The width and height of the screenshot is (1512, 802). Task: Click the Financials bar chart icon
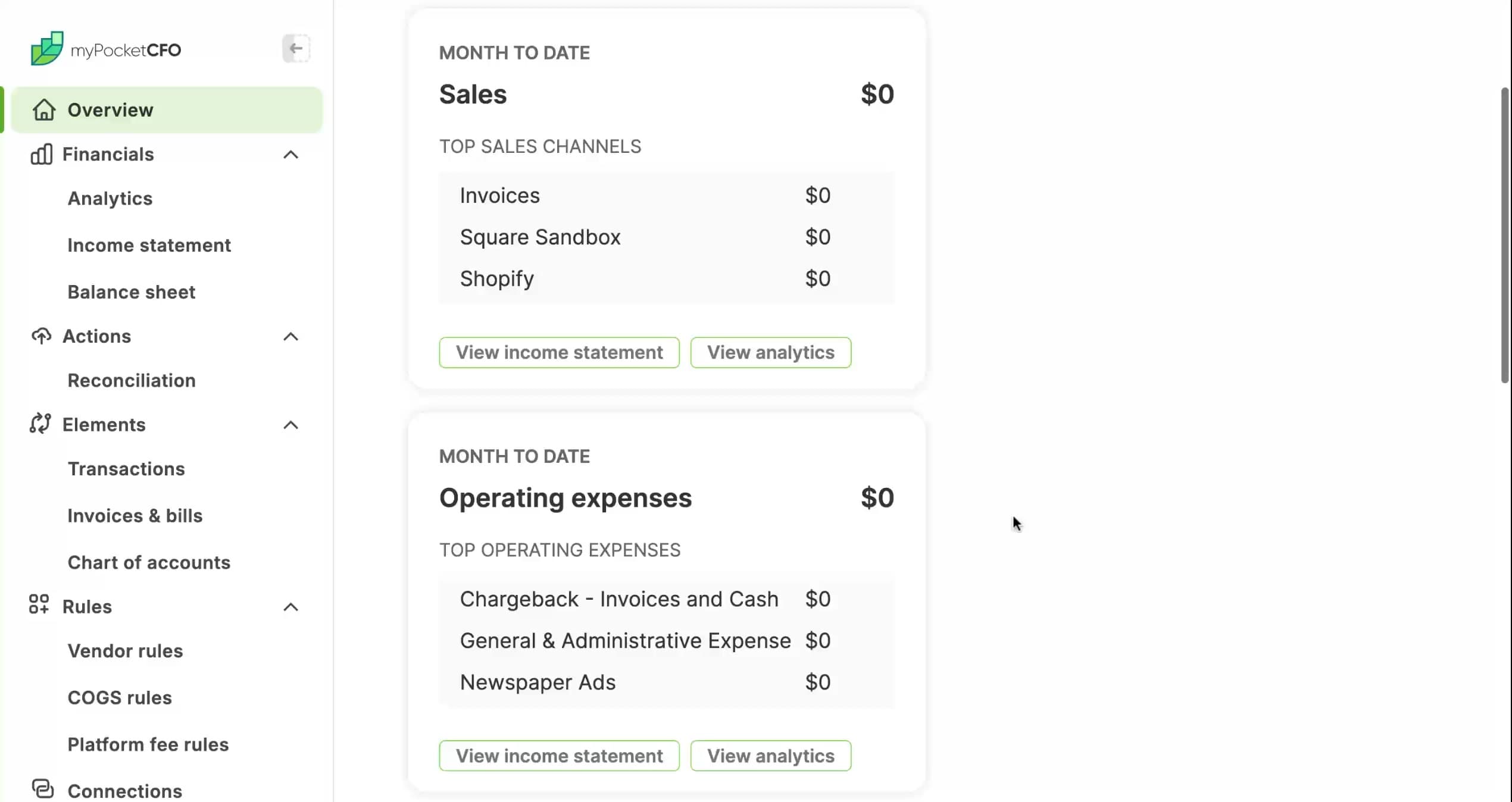[x=41, y=154]
